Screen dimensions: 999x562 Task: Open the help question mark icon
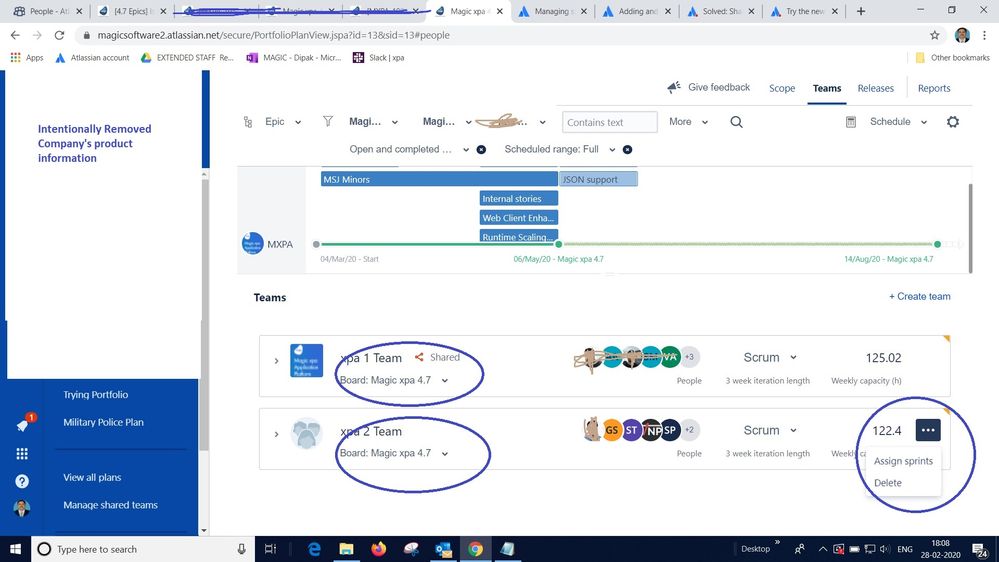pos(22,481)
